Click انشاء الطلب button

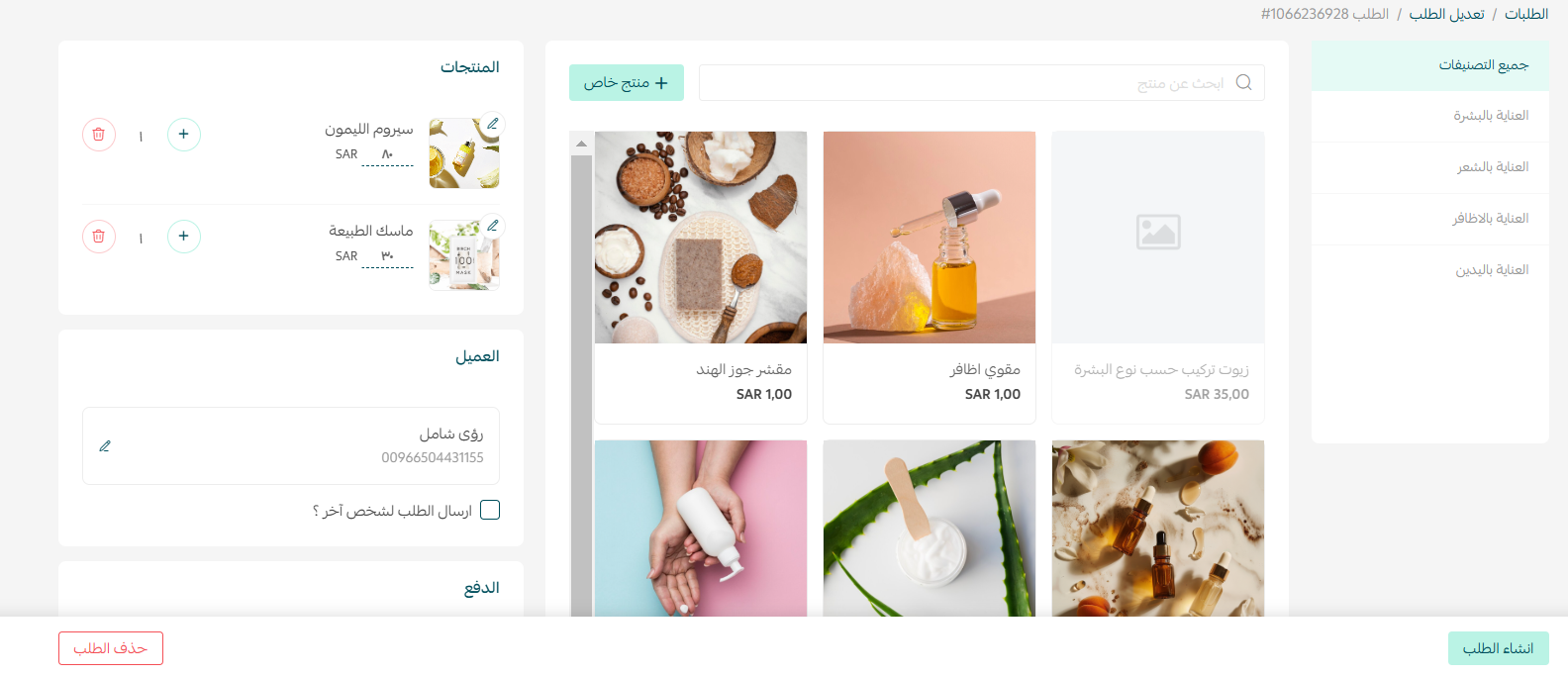tap(1499, 648)
